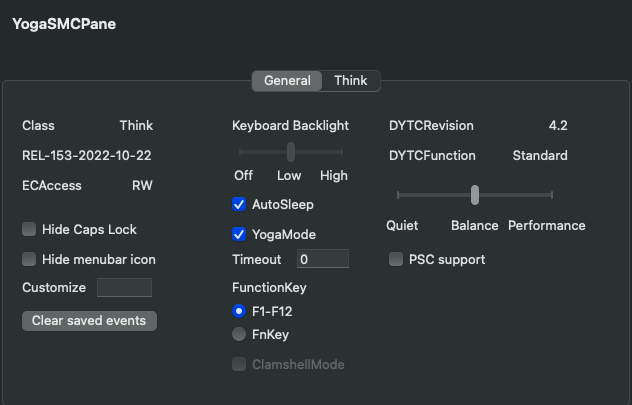
Task: Enable Hide Caps Lock checkbox
Action: 29,229
